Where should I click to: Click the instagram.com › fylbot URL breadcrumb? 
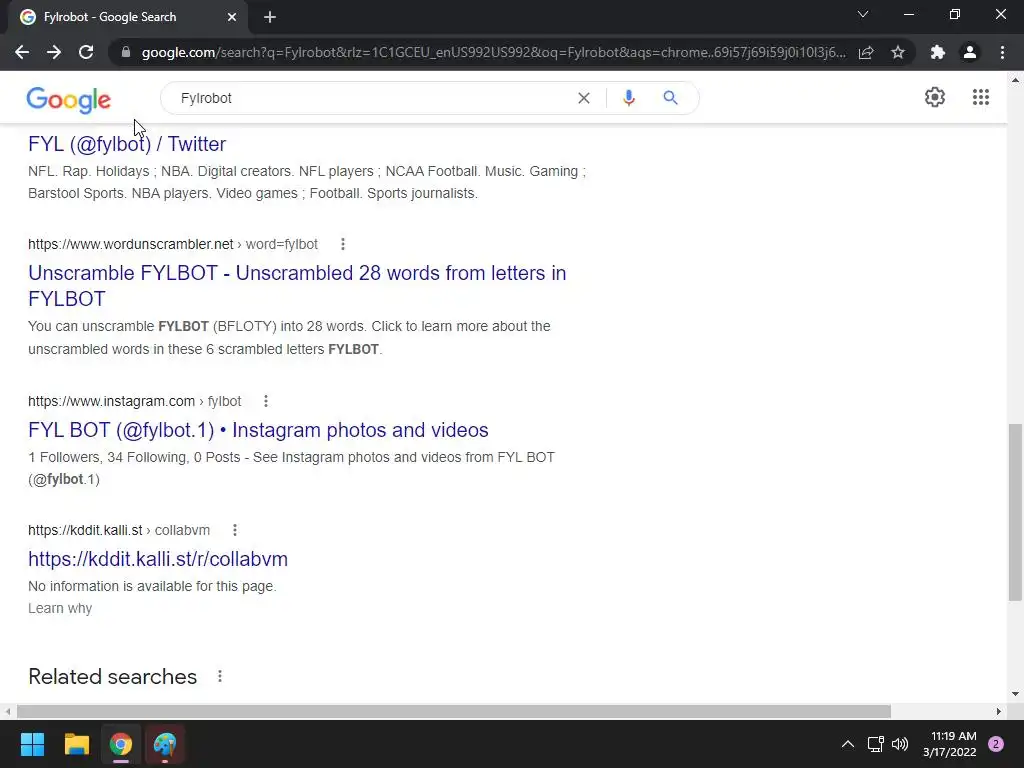click(135, 401)
